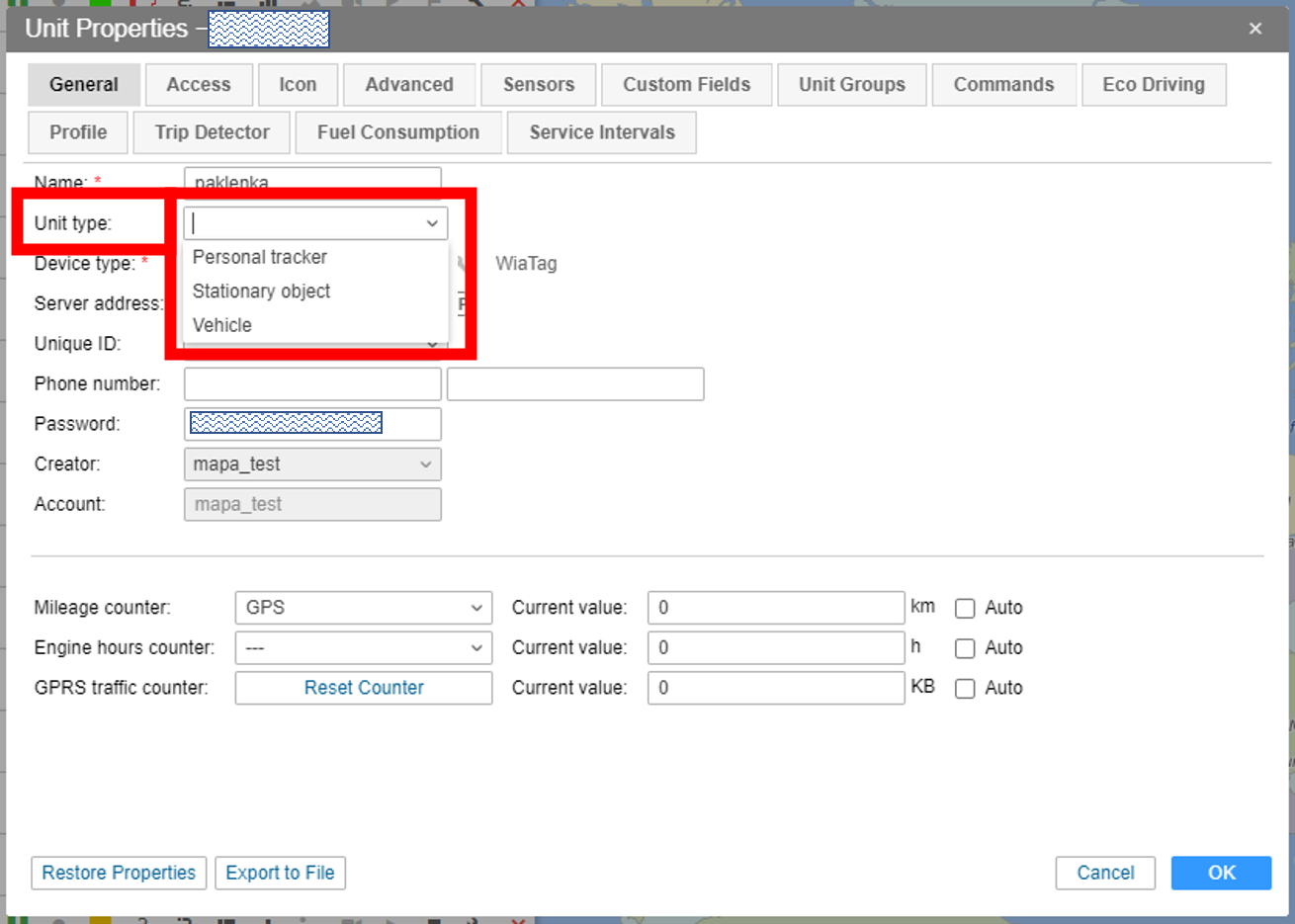Switch to the Sensors tab
Screen dimensions: 1295x924
[538, 85]
